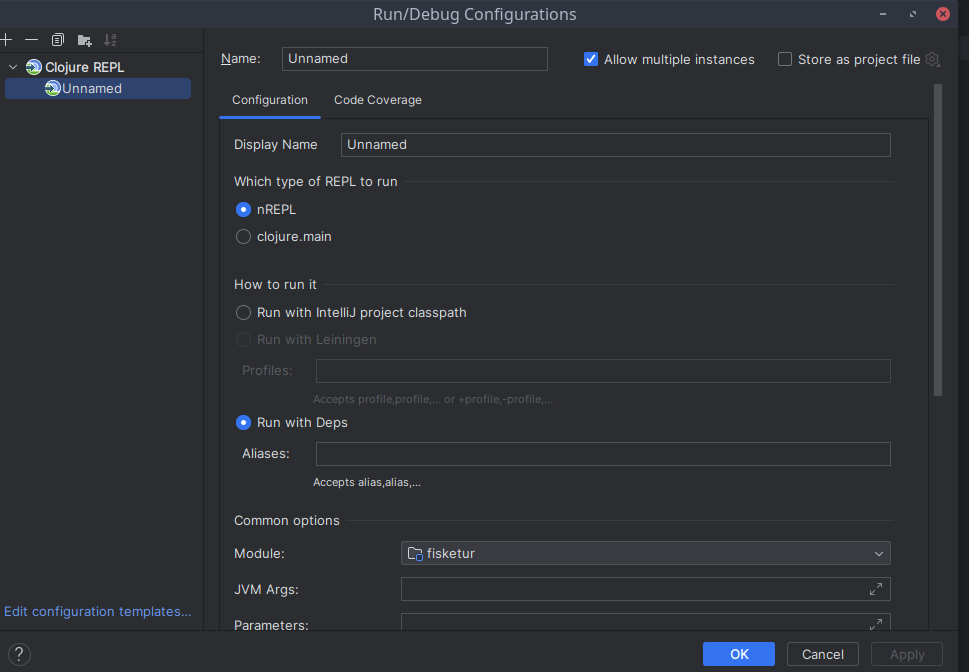Open the Edit configuration templates link

coord(97,611)
